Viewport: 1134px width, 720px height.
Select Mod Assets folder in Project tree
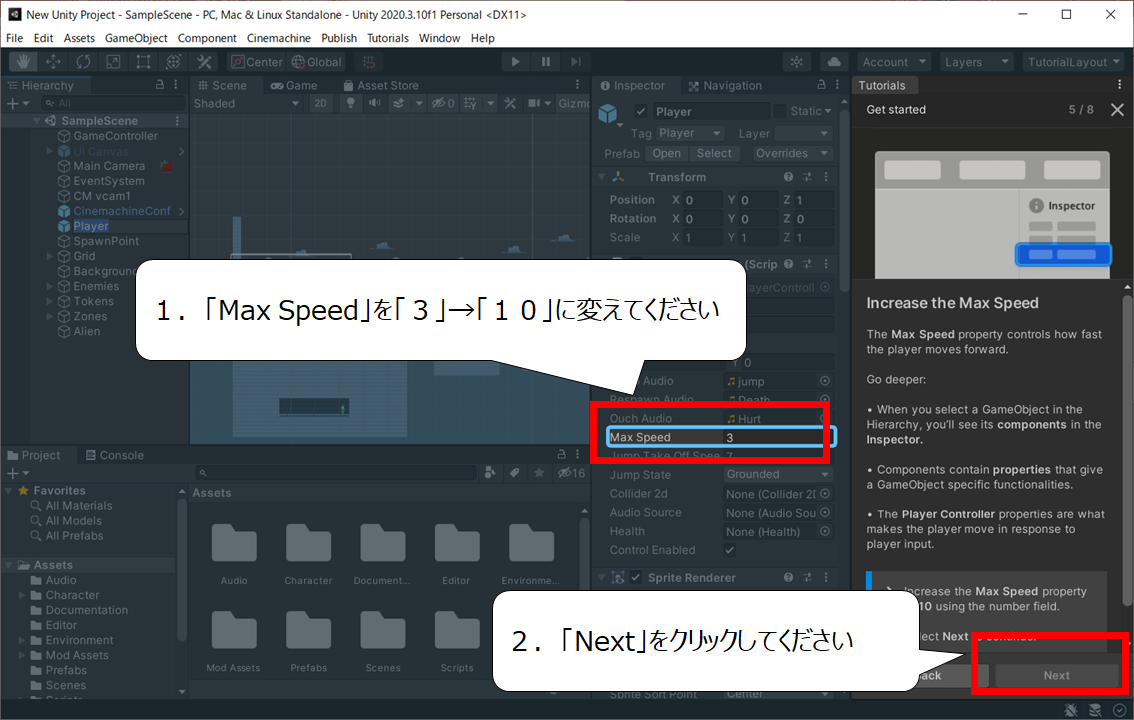[77, 656]
